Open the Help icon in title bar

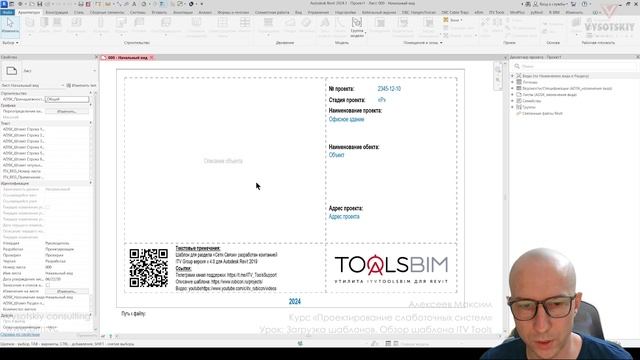pos(584,4)
